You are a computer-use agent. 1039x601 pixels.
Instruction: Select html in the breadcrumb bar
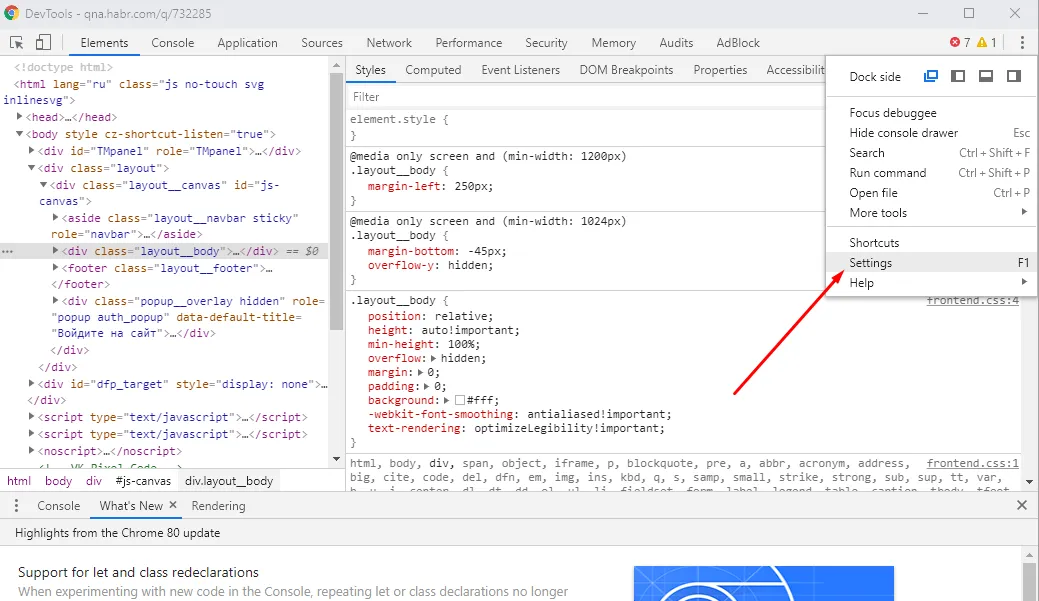click(19, 481)
